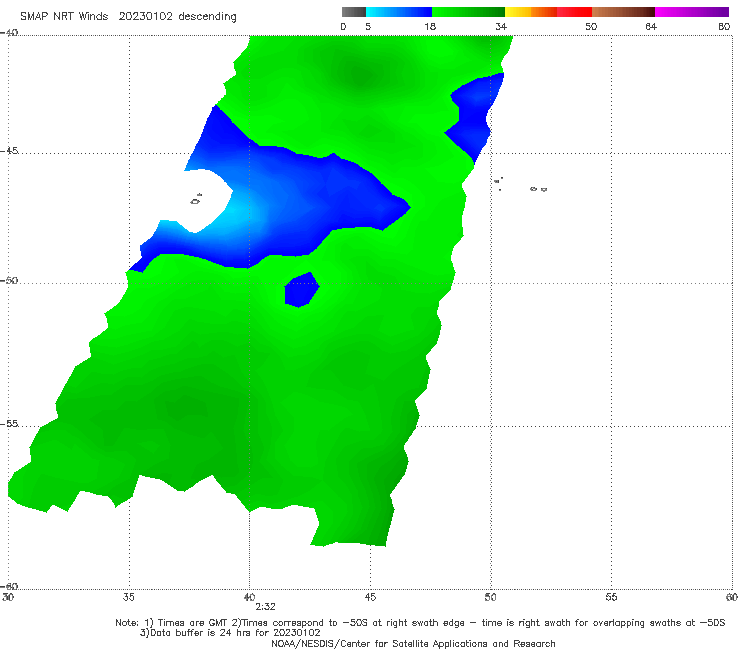Click the color scale label '18'
This screenshot has height=650, width=740.
(430, 27)
